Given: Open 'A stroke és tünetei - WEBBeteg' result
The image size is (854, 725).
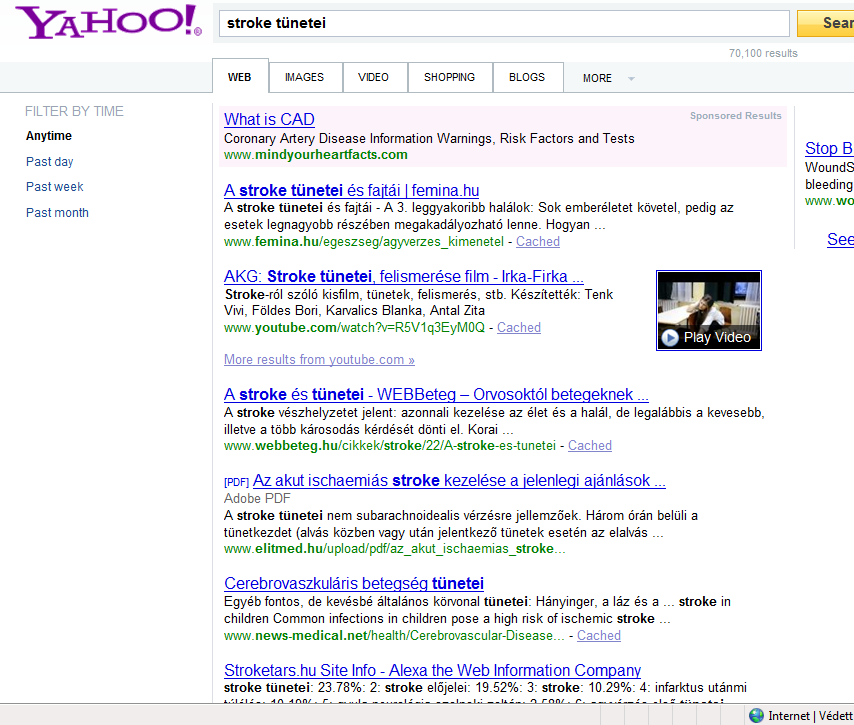Looking at the screenshot, I should tap(436, 394).
